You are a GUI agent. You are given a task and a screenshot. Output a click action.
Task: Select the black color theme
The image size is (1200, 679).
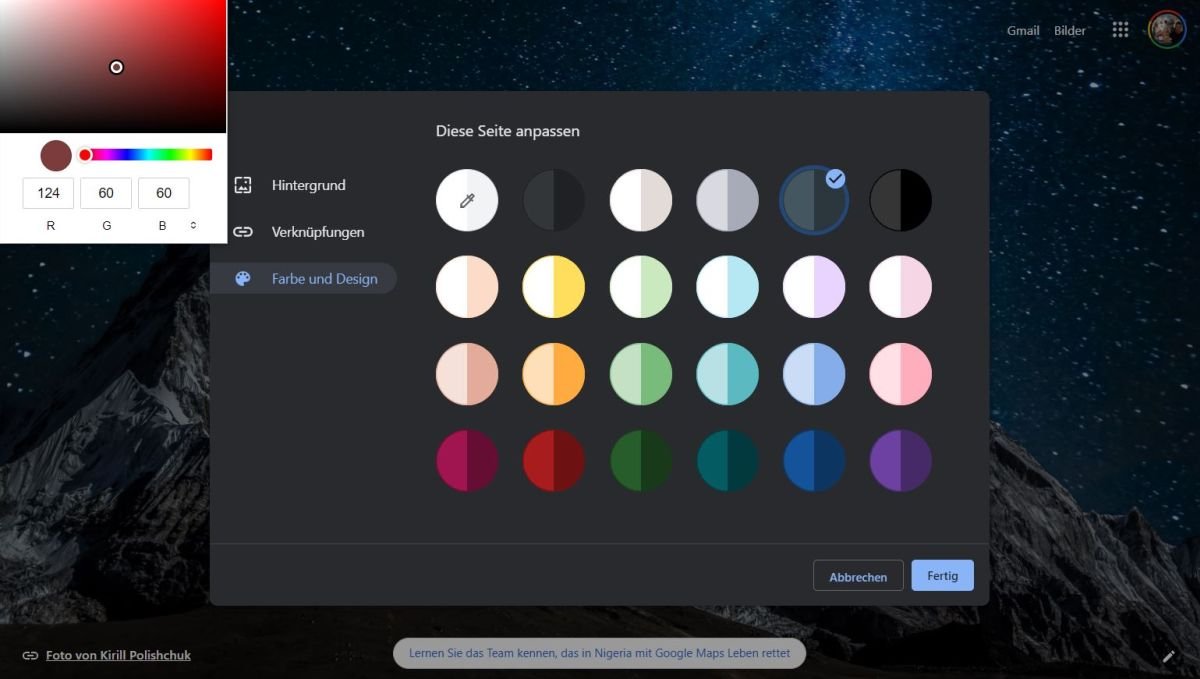[900, 200]
